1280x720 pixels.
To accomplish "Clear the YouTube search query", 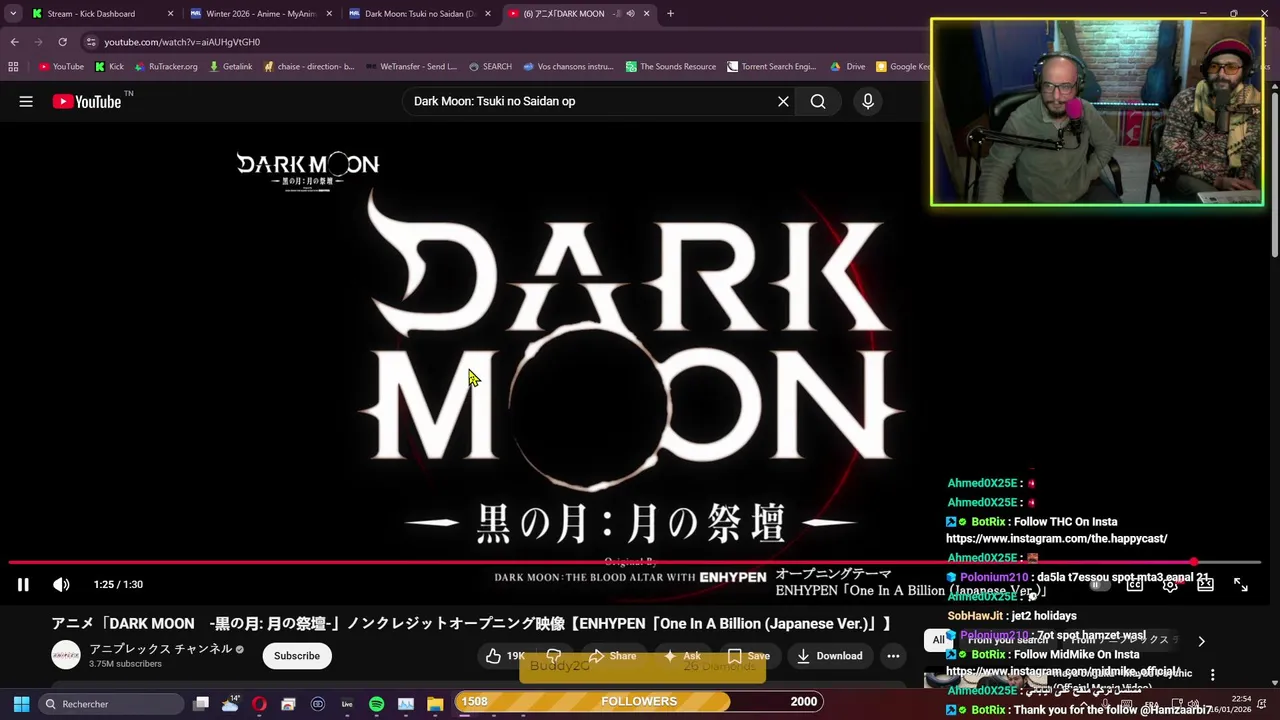I will (783, 101).
